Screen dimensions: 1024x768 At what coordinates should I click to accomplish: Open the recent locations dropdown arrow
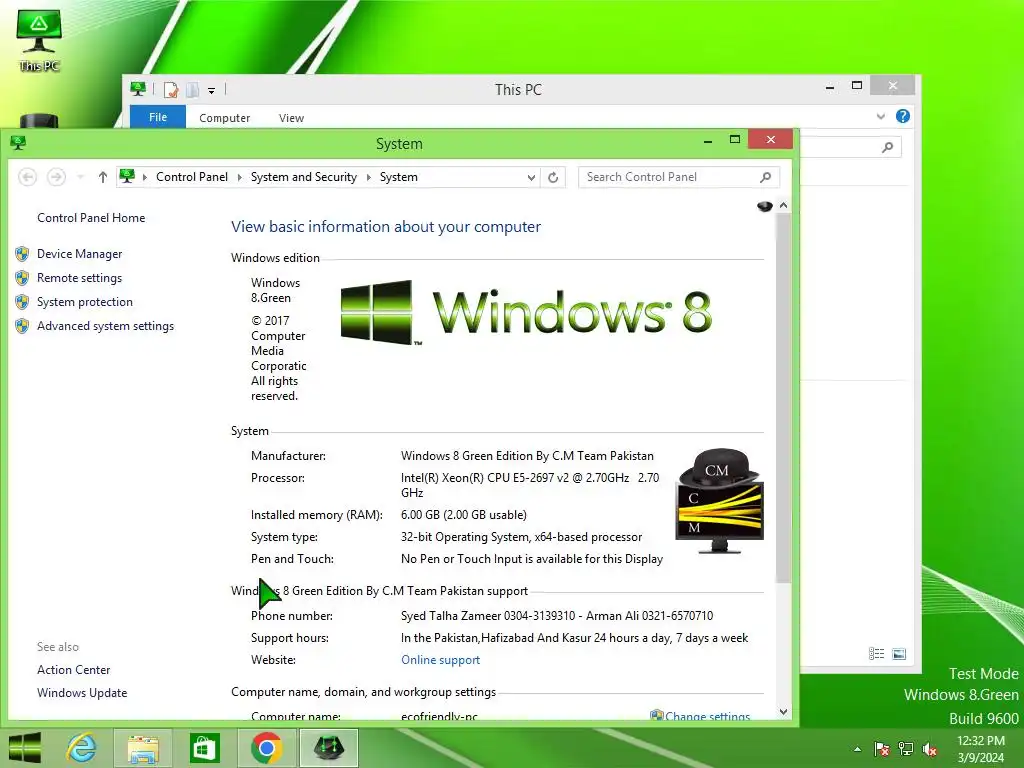point(80,177)
